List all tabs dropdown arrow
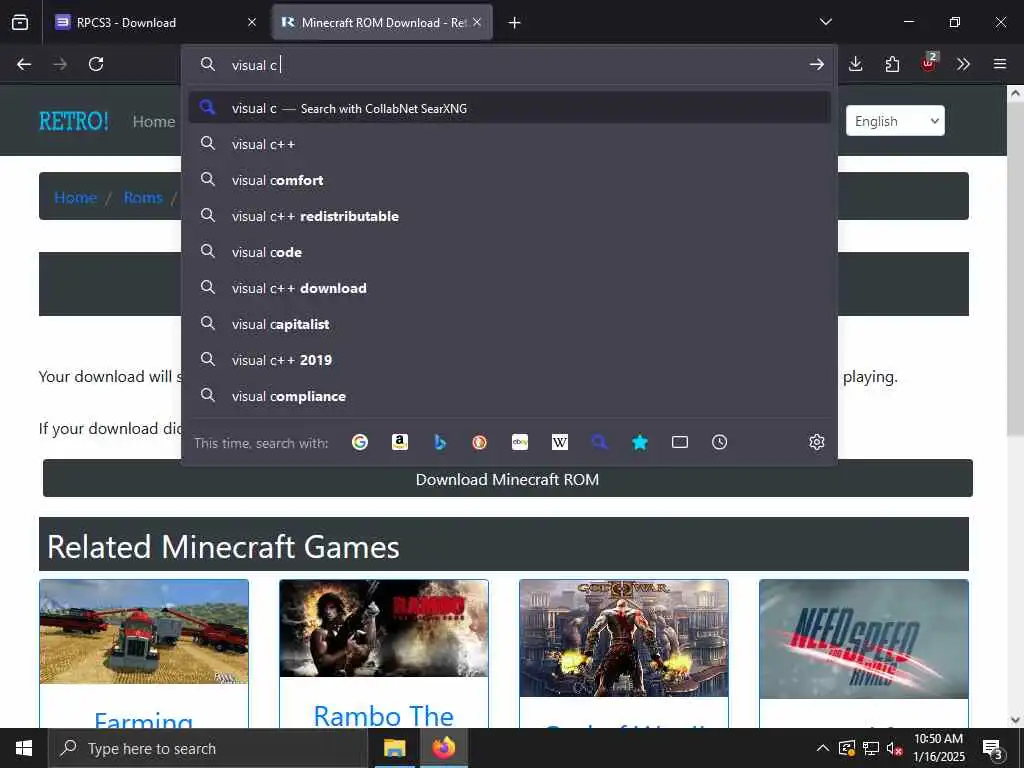The height and width of the screenshot is (768, 1024). 825,22
